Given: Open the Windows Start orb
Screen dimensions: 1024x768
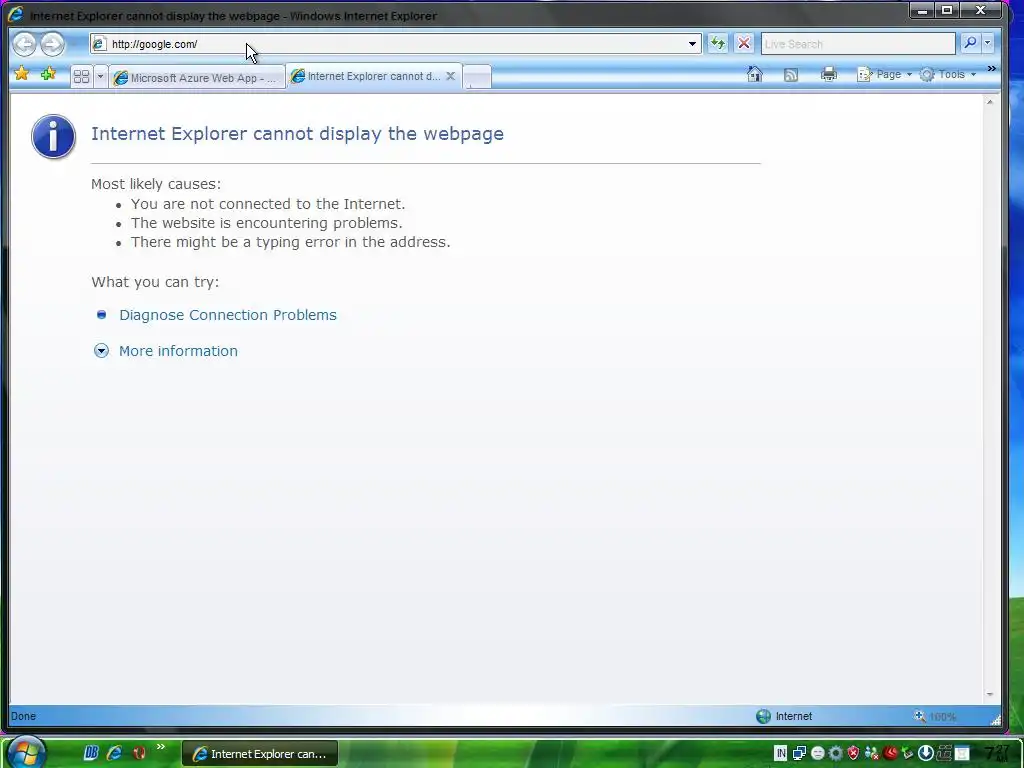Looking at the screenshot, I should [25, 752].
